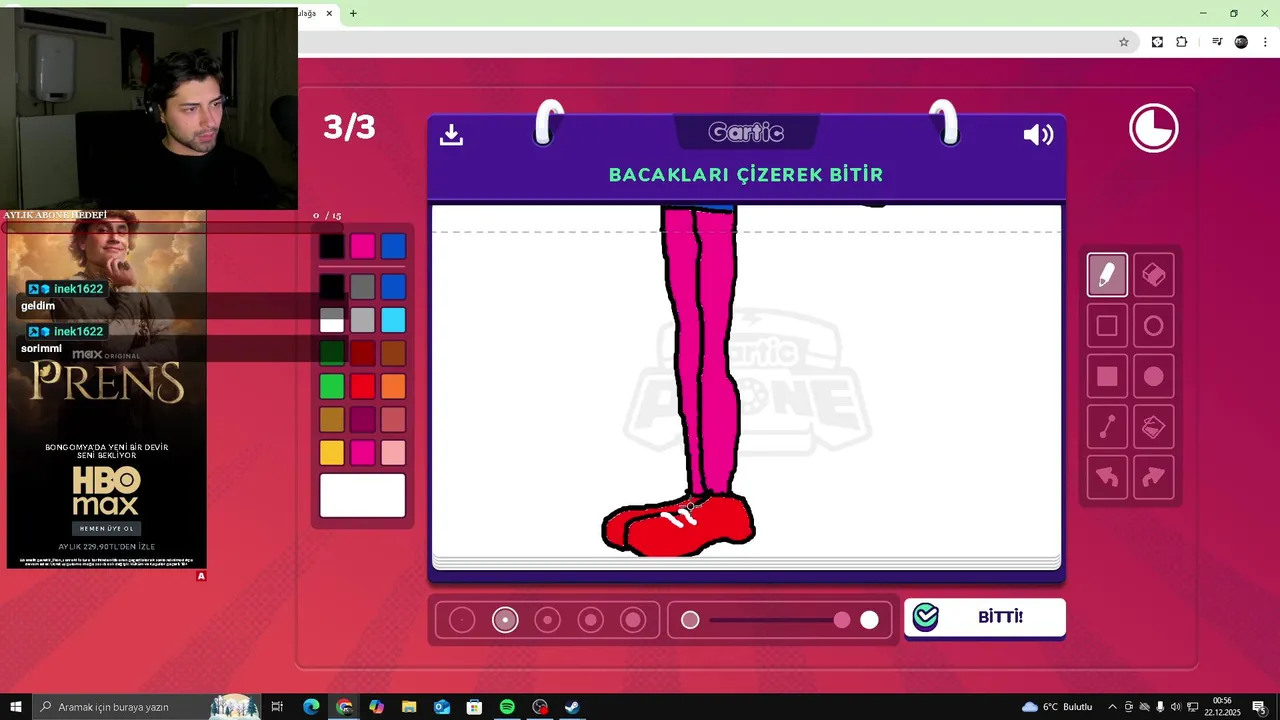Pick the smallest brush size

click(462, 620)
